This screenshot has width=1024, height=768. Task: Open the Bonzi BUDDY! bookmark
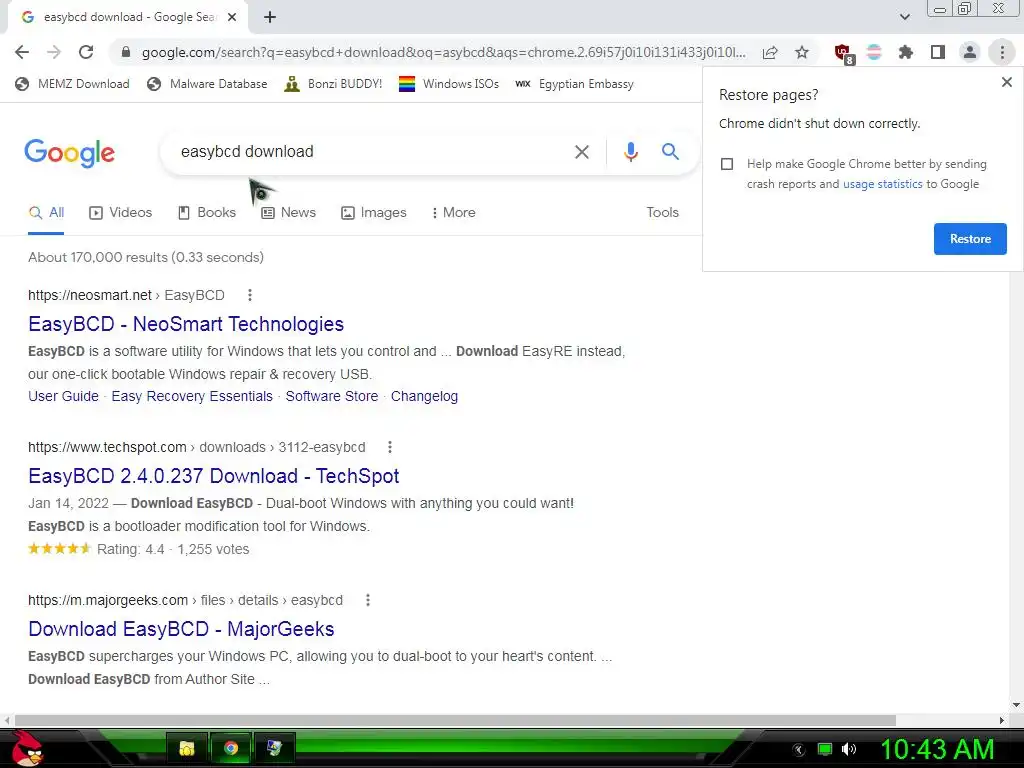click(333, 84)
